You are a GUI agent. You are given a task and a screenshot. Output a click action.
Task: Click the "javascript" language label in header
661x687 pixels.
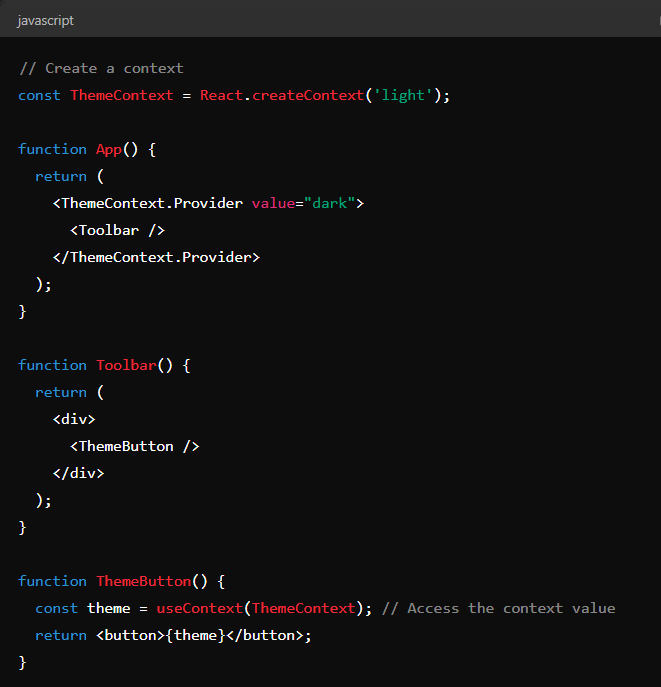(x=46, y=21)
